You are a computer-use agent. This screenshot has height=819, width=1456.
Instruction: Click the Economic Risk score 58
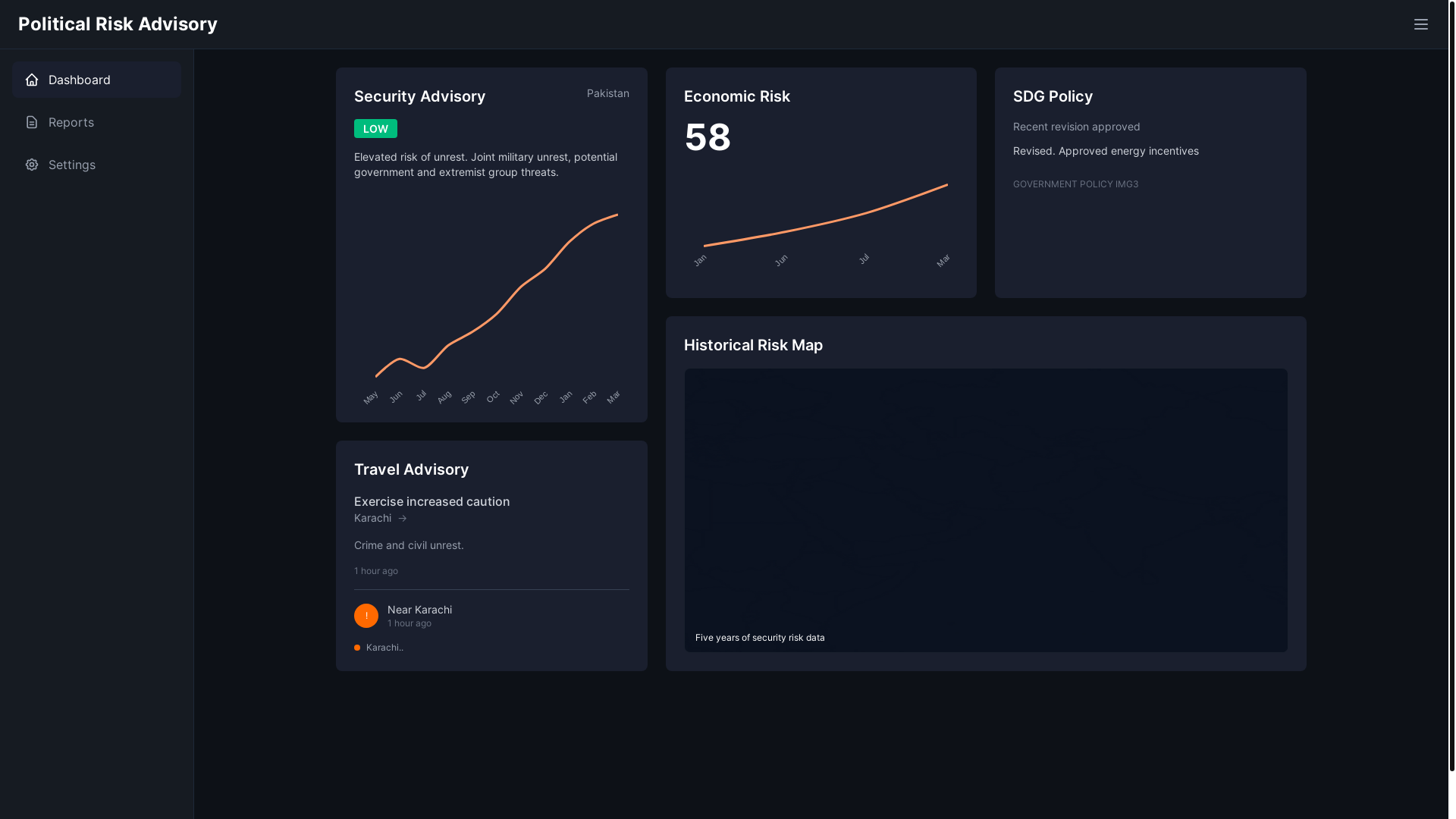click(x=708, y=137)
